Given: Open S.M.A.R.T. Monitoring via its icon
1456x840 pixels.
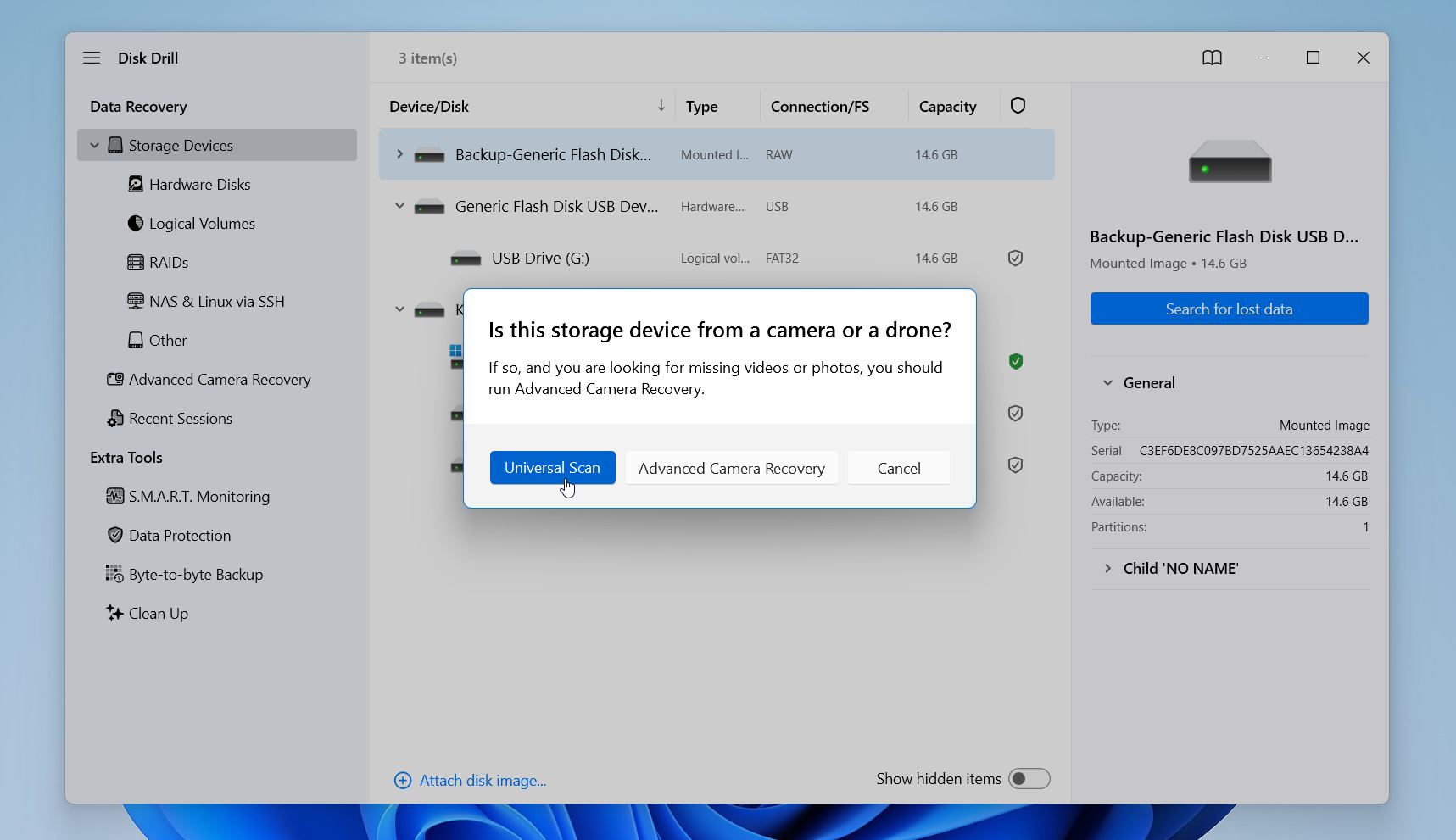Looking at the screenshot, I should [115, 496].
